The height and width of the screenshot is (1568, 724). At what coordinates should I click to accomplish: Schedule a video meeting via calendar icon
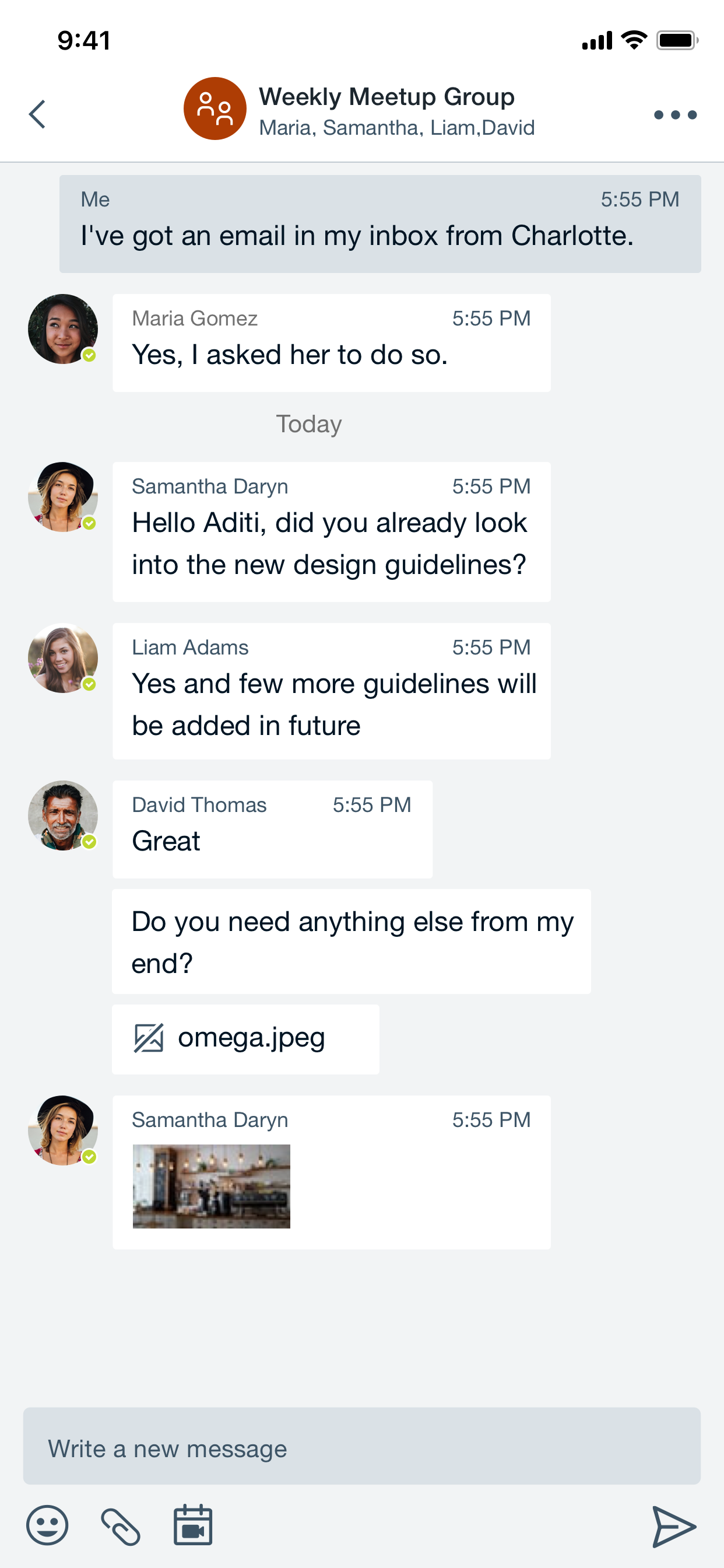(193, 1525)
